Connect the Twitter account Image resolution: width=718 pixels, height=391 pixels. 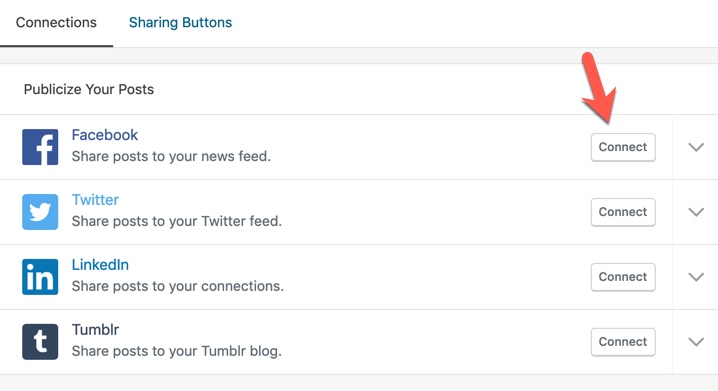[623, 212]
